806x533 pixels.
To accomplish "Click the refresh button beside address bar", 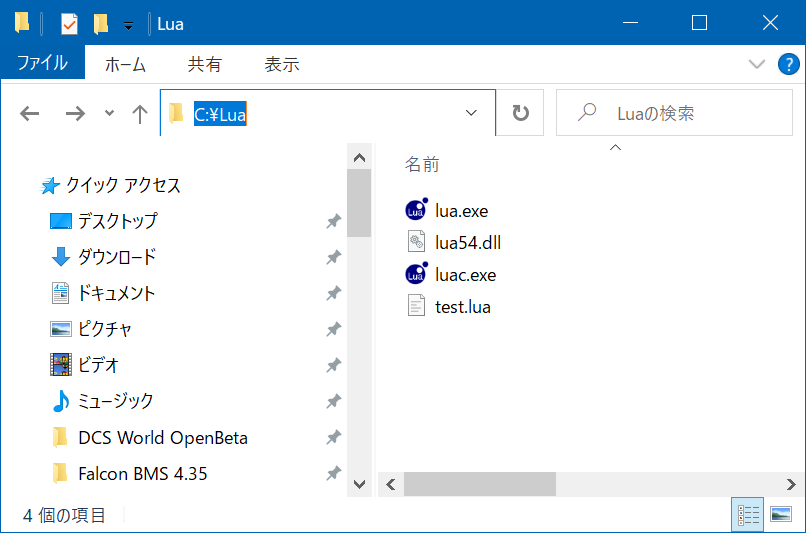I will (520, 113).
